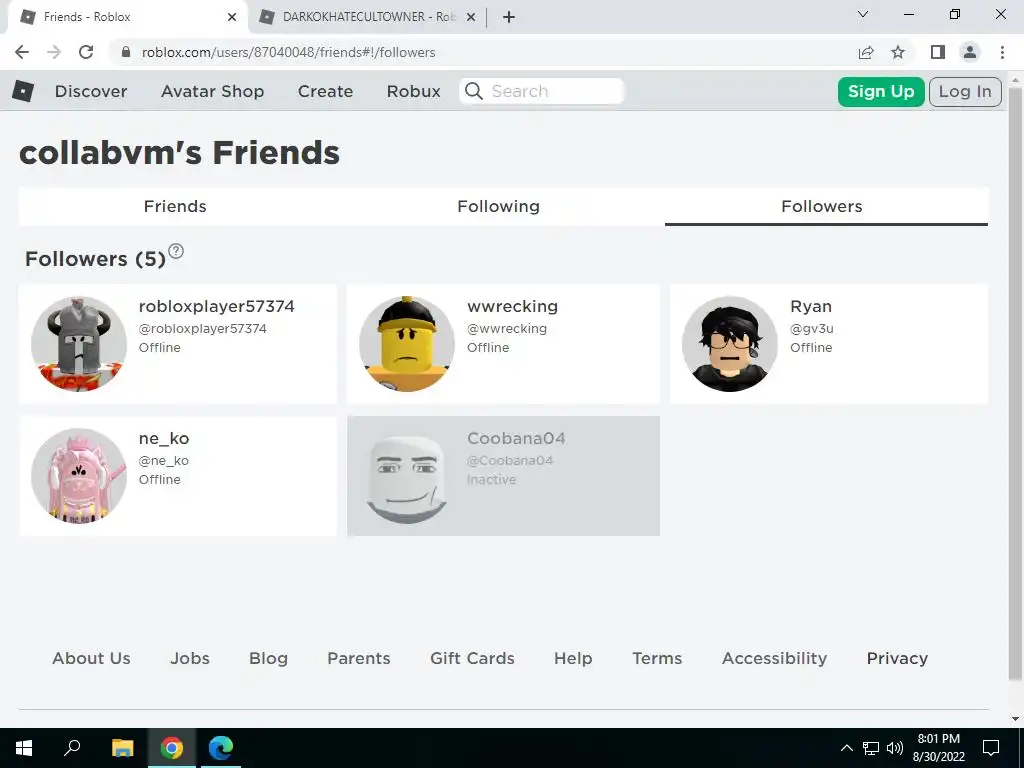Viewport: 1024px width, 768px height.
Task: Share this page using the share icon
Action: 866,52
